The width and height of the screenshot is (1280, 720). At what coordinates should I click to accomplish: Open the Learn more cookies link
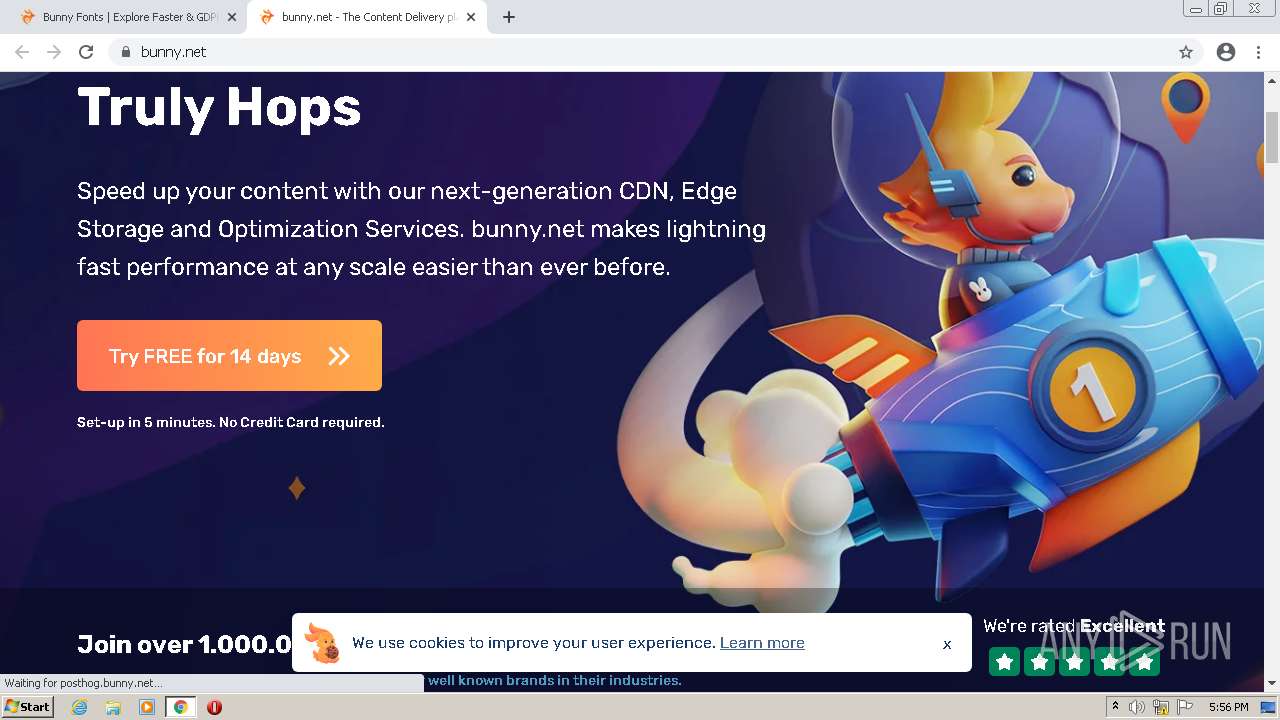(x=762, y=643)
